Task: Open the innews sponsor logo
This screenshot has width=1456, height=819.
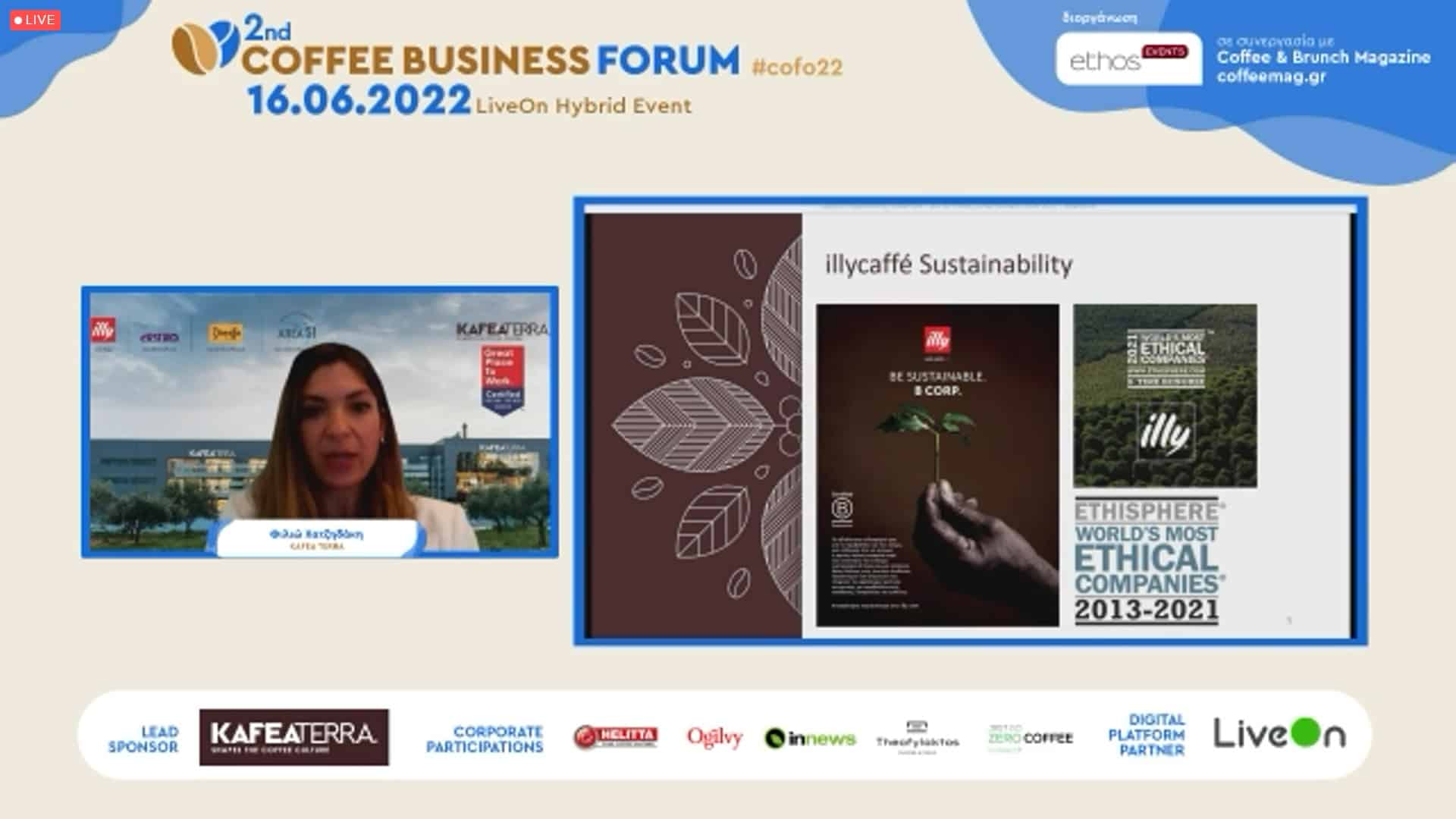Action: tap(810, 738)
